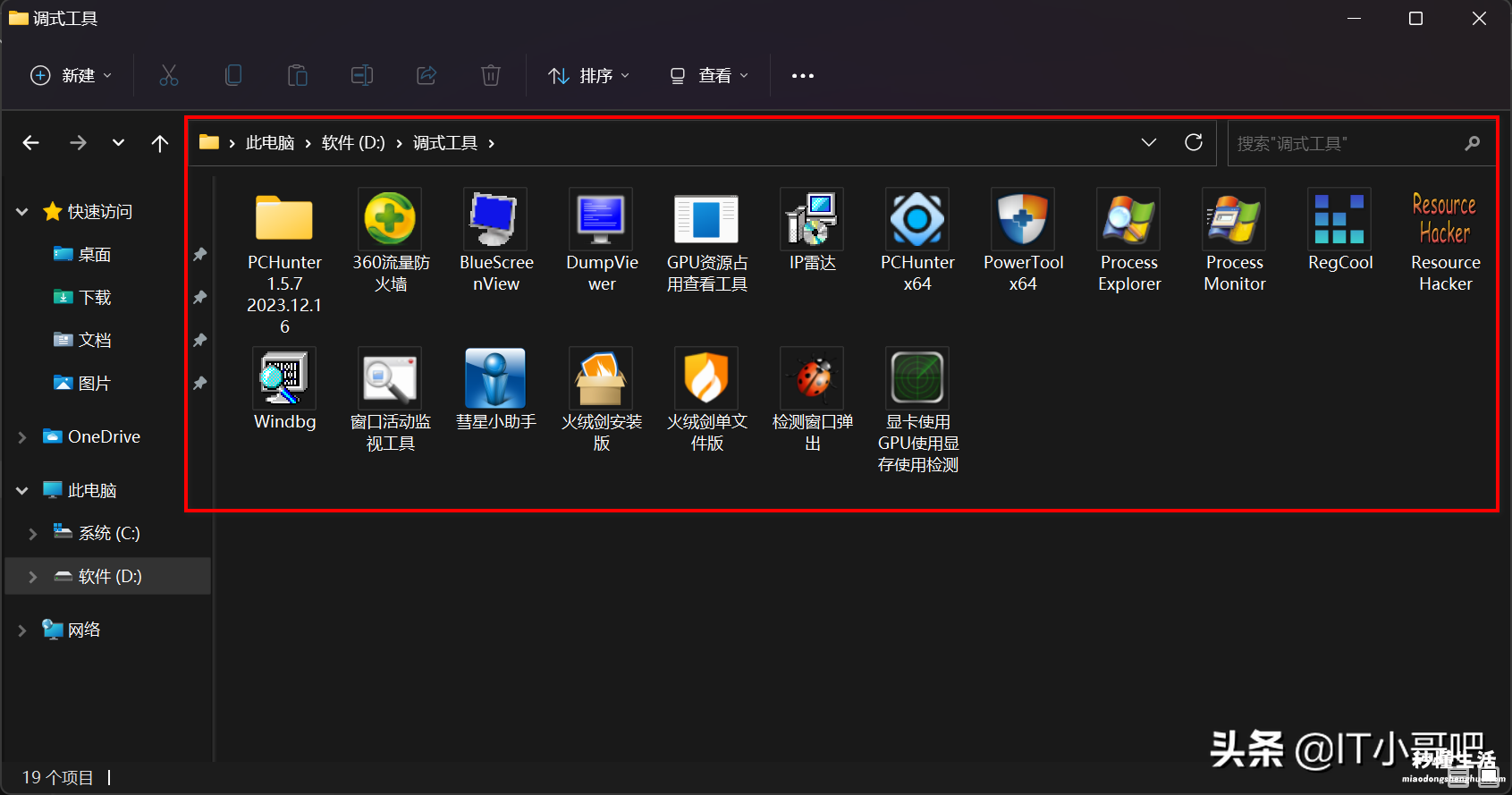The image size is (1512, 795).
Task: Select the 显卡使用GPU使用显存使用检测 icon
Action: 917,378
